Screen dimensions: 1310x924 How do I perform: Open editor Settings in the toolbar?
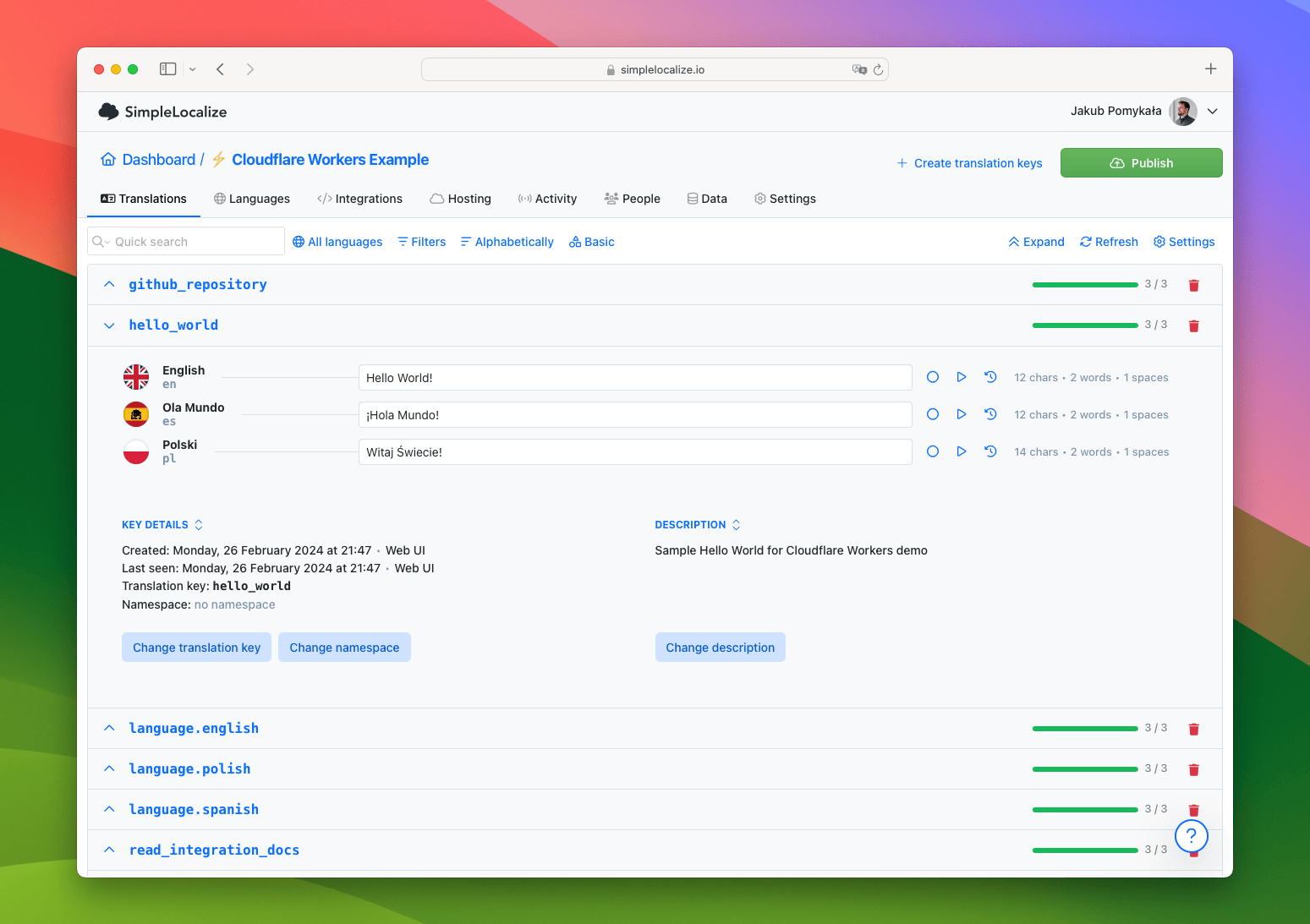click(1184, 242)
